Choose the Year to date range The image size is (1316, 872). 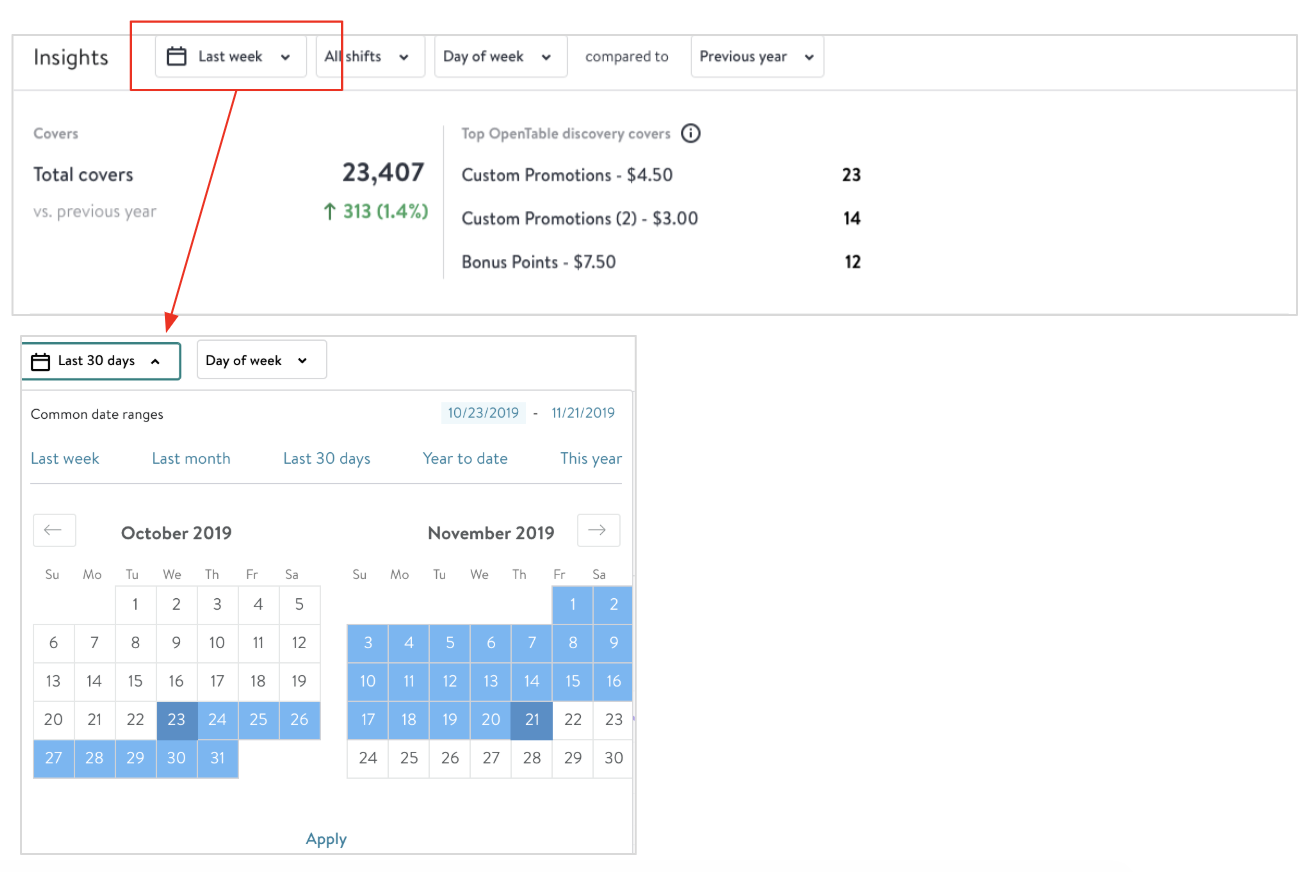point(465,458)
